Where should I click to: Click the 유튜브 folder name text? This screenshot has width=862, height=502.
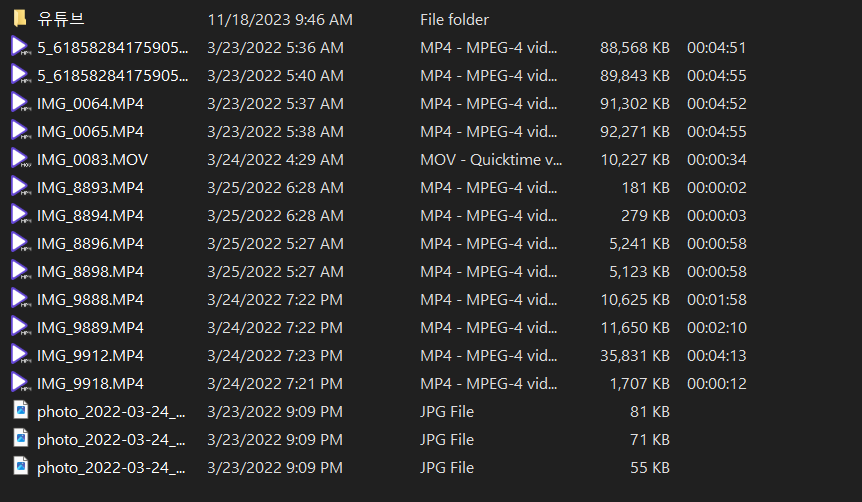(x=60, y=19)
